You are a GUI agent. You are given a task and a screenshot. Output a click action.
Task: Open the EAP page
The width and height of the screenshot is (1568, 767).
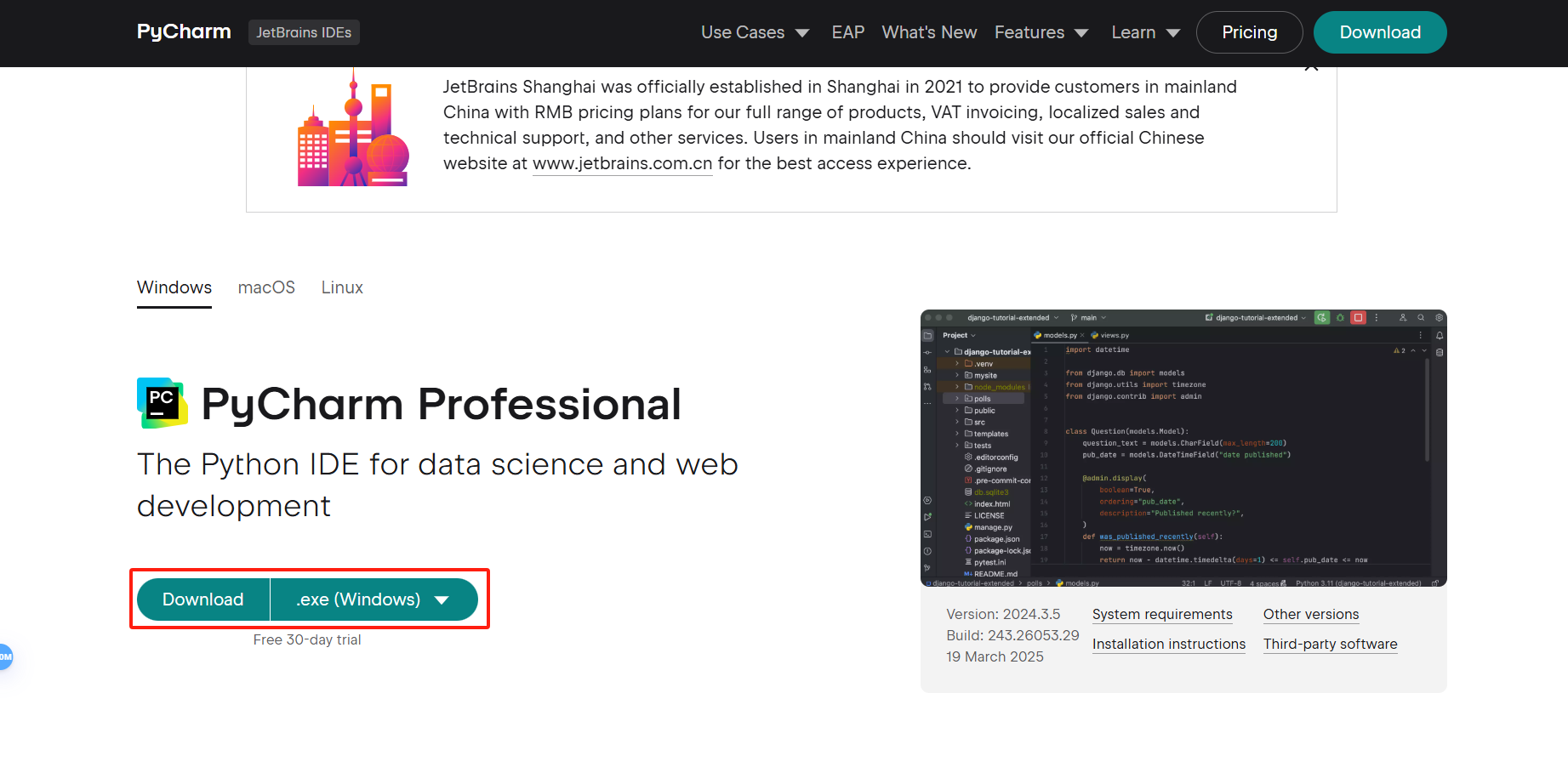[x=847, y=32]
